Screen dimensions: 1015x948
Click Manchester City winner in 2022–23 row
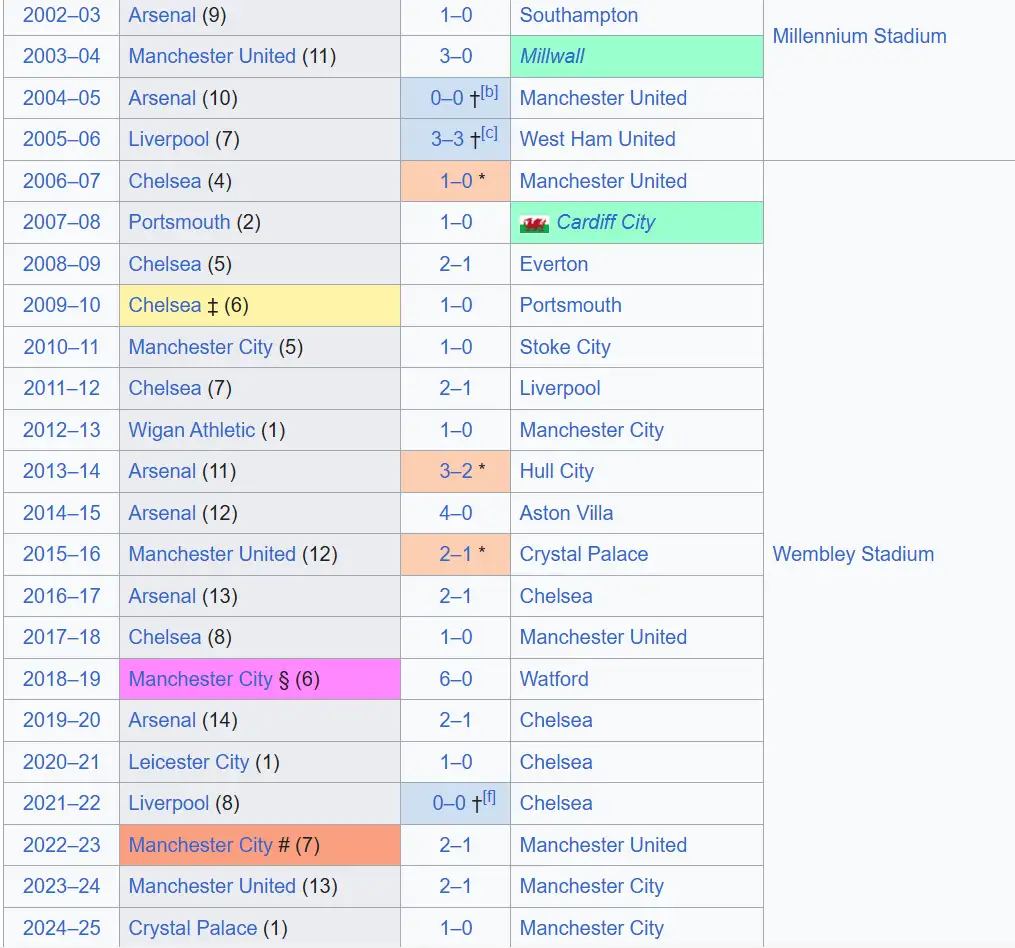pyautogui.click(x=200, y=844)
